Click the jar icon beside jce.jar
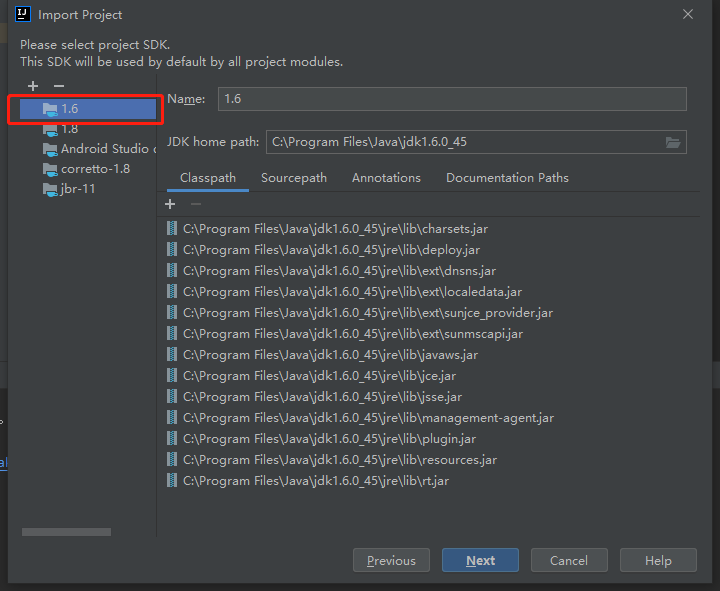The height and width of the screenshot is (591, 720). pos(172,376)
